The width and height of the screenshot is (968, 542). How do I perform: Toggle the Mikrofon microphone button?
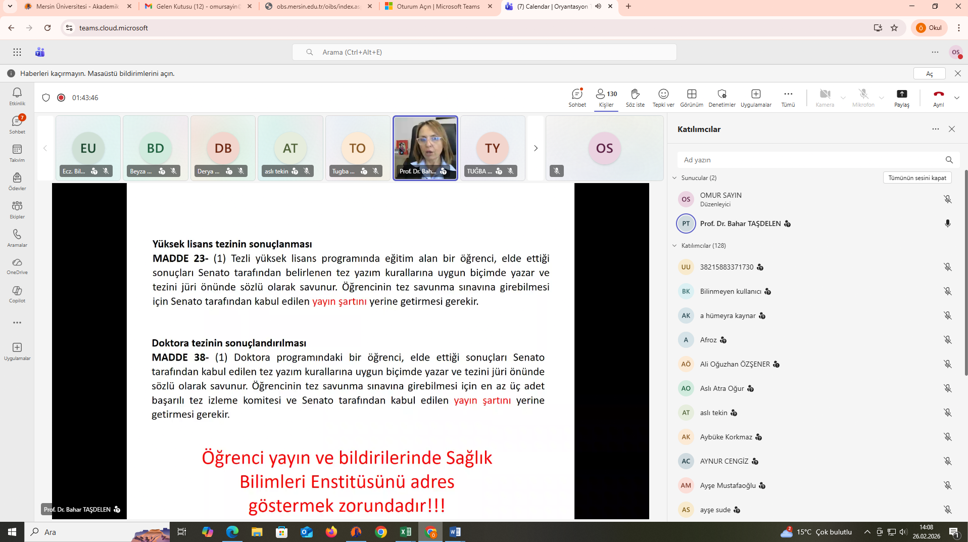[863, 97]
